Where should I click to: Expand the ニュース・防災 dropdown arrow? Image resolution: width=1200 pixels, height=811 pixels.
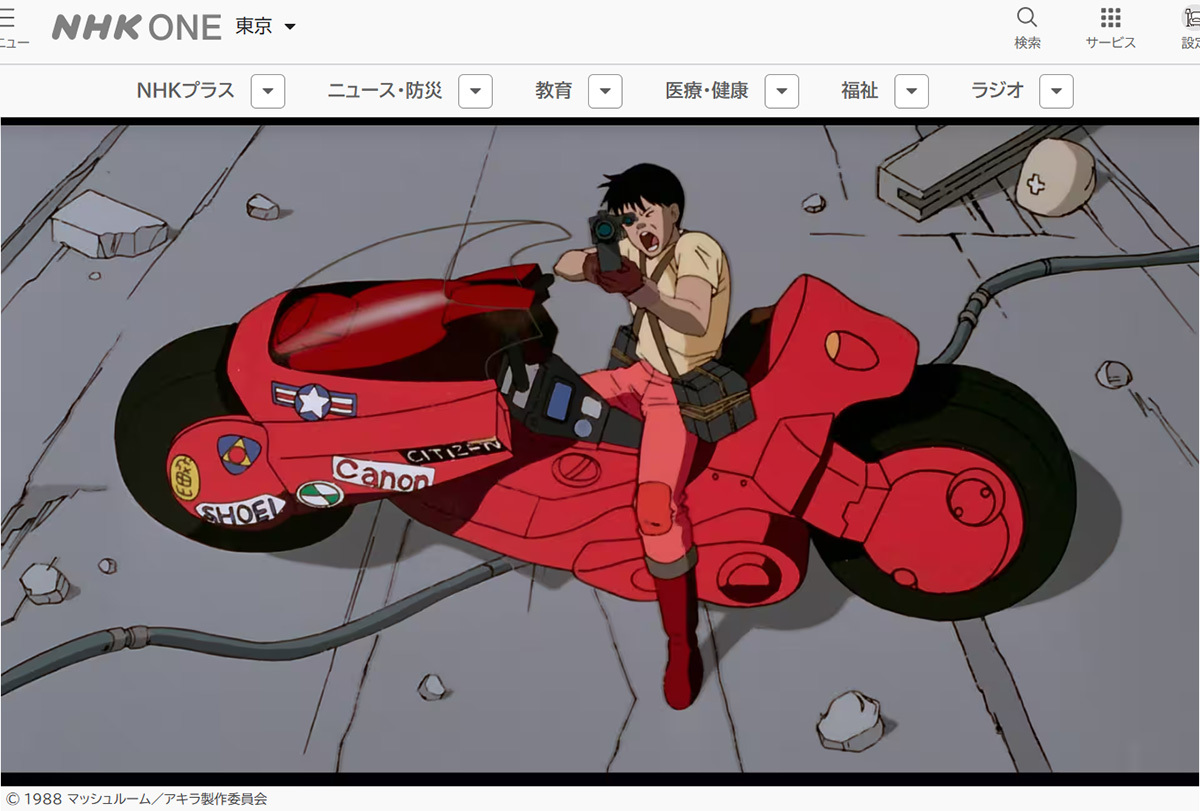click(x=475, y=91)
